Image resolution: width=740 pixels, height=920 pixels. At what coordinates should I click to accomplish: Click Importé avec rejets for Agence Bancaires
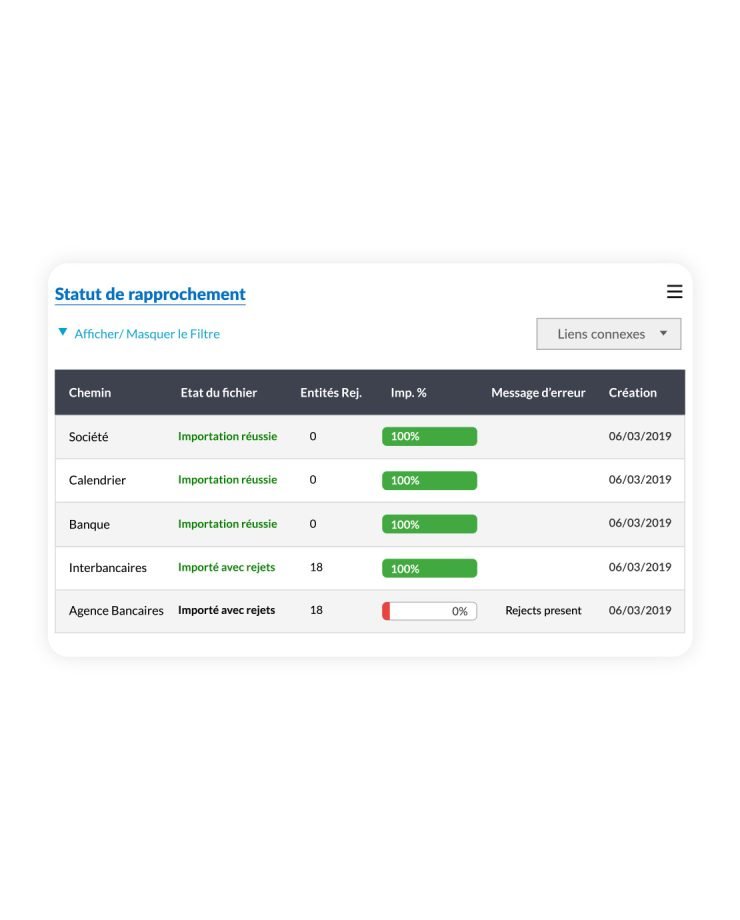(227, 610)
